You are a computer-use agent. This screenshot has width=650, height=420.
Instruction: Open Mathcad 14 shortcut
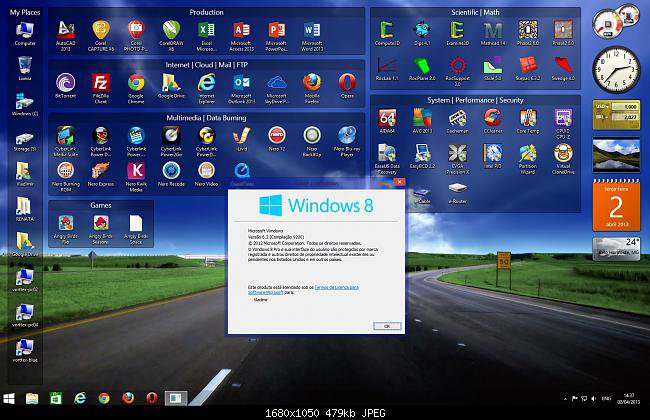point(493,33)
